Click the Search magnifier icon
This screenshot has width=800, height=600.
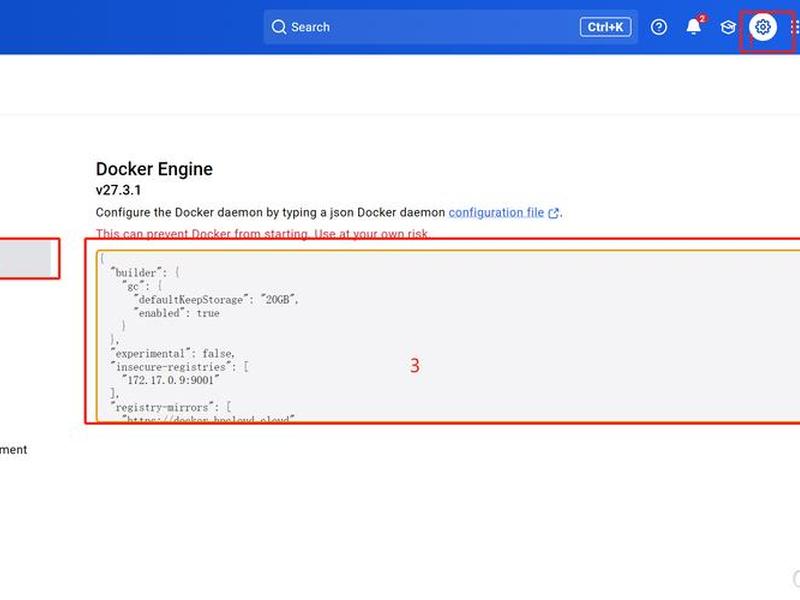[x=279, y=27]
